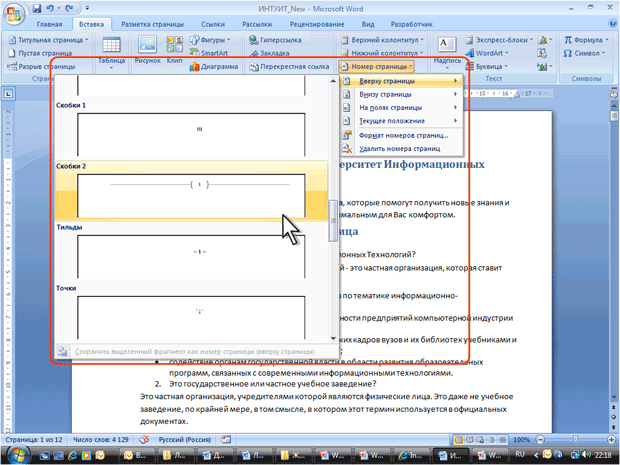Image resolution: width=620 pixels, height=465 pixels.
Task: Switch to the Рассылки tab
Action: click(x=257, y=24)
